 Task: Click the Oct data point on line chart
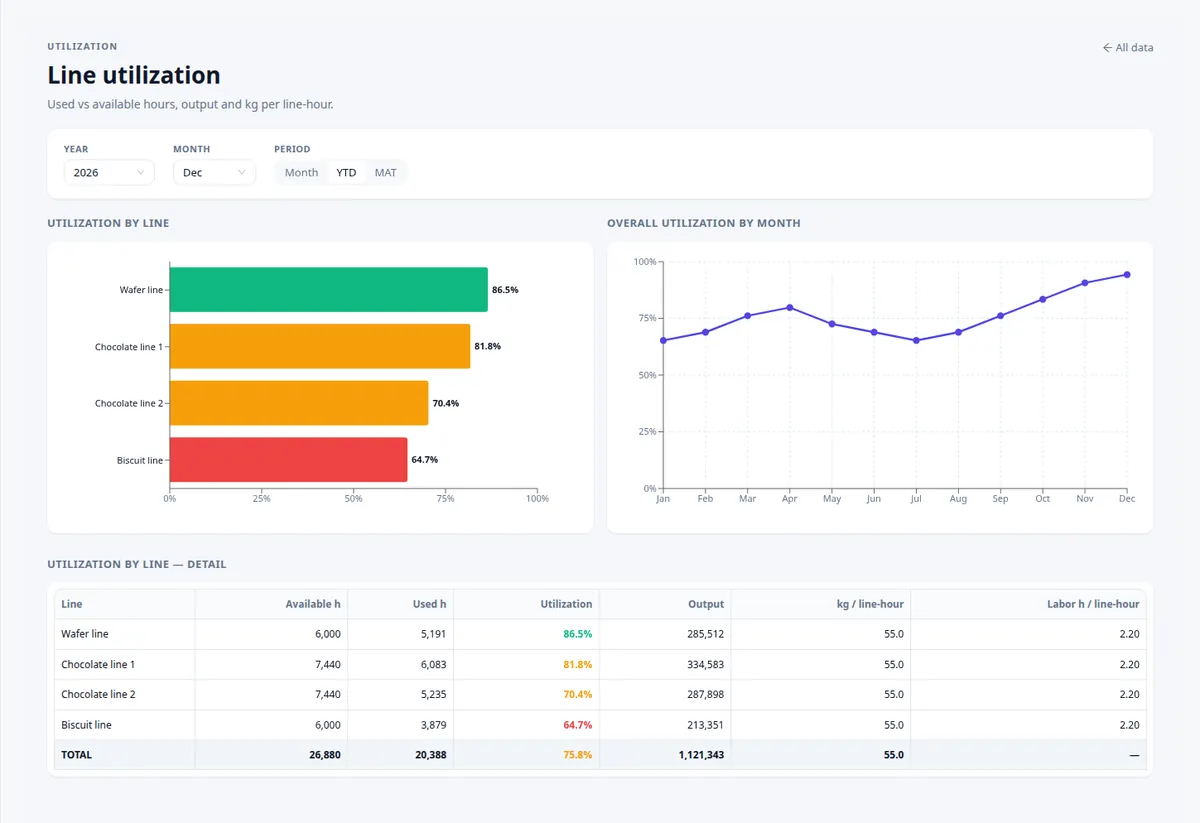pos(1043,299)
